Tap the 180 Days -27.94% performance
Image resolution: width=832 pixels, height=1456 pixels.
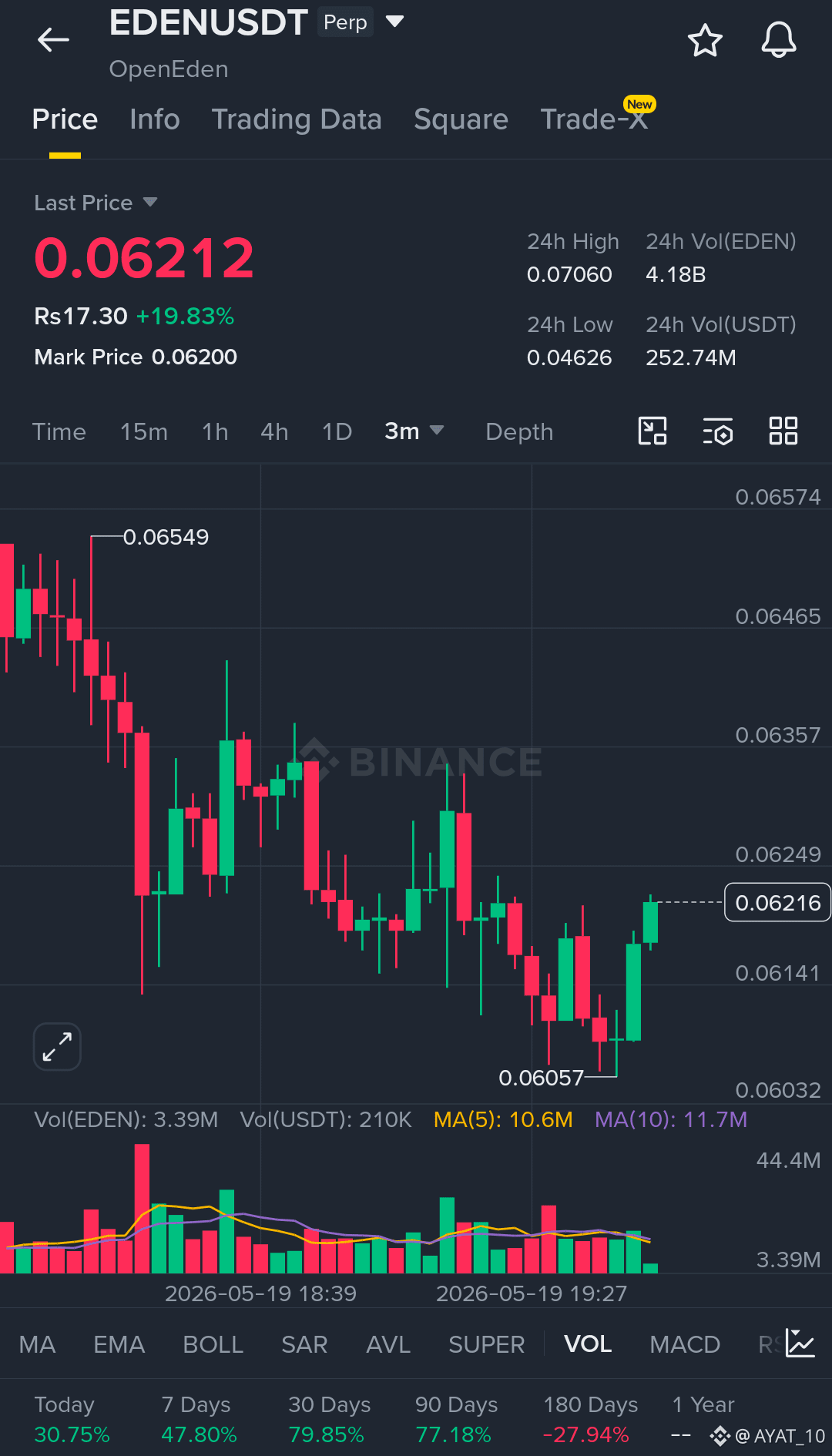pos(590,1420)
